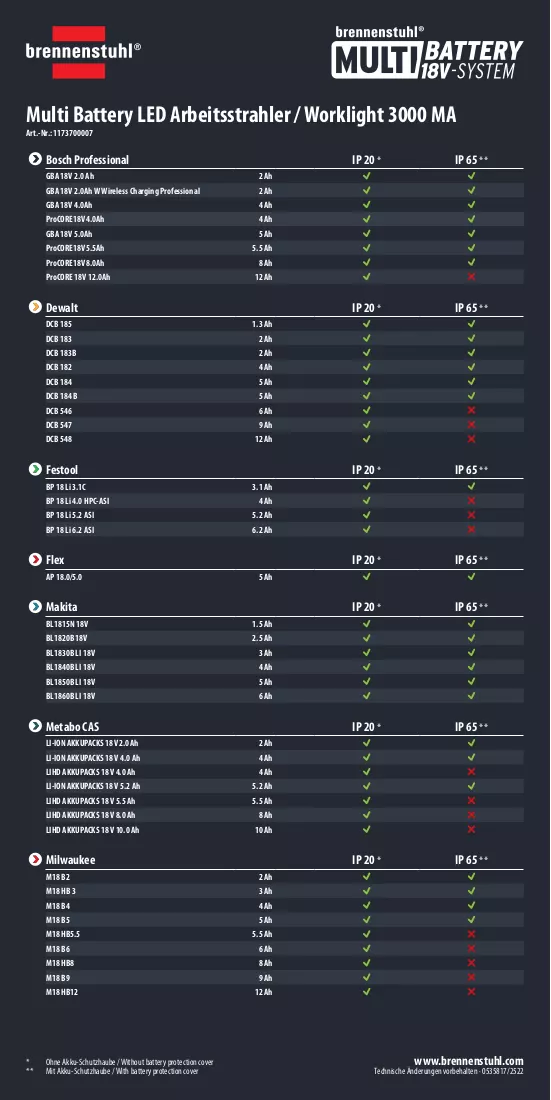The height and width of the screenshot is (1100, 551).
Task: Click the IP 65 column header under Bosch Professional
Action: pyautogui.click(x=472, y=160)
